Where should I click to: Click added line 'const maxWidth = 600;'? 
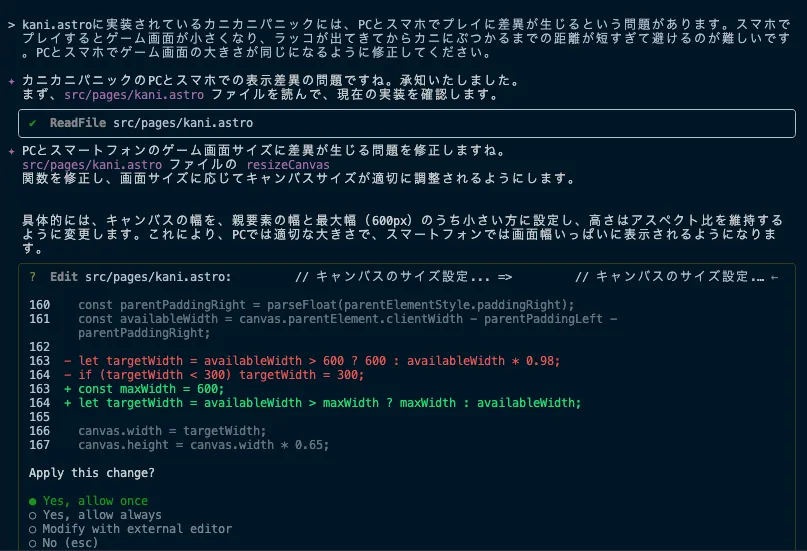(151, 388)
